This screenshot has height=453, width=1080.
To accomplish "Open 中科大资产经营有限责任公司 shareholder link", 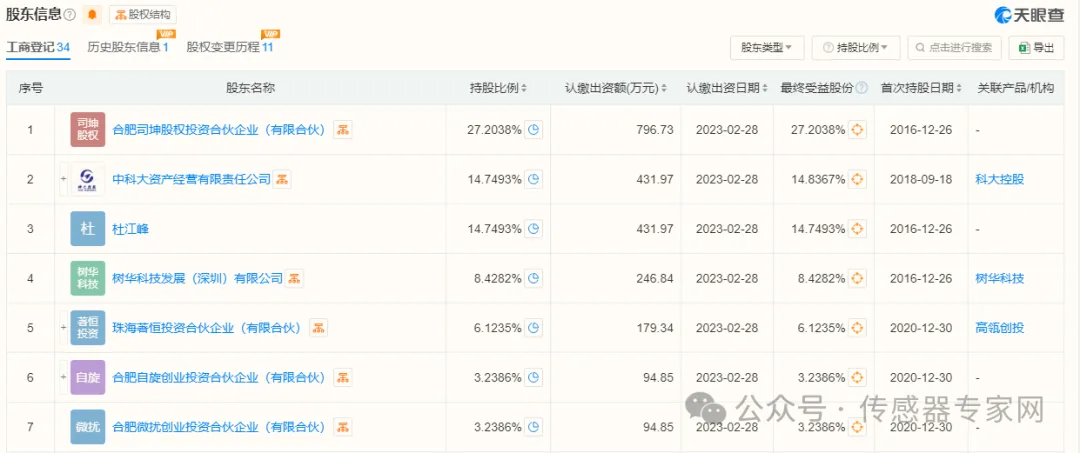I will [x=191, y=180].
